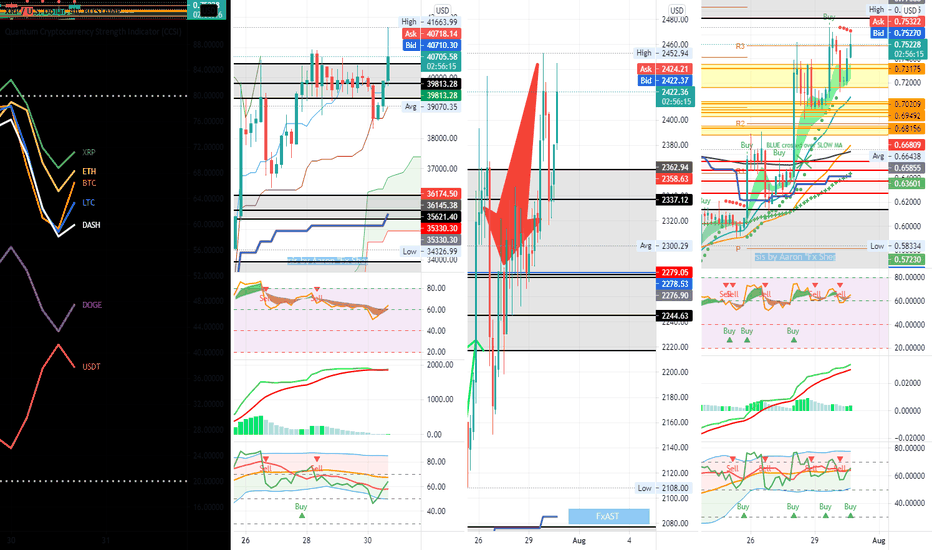Click ETH red level label 2279.05

tap(674, 272)
